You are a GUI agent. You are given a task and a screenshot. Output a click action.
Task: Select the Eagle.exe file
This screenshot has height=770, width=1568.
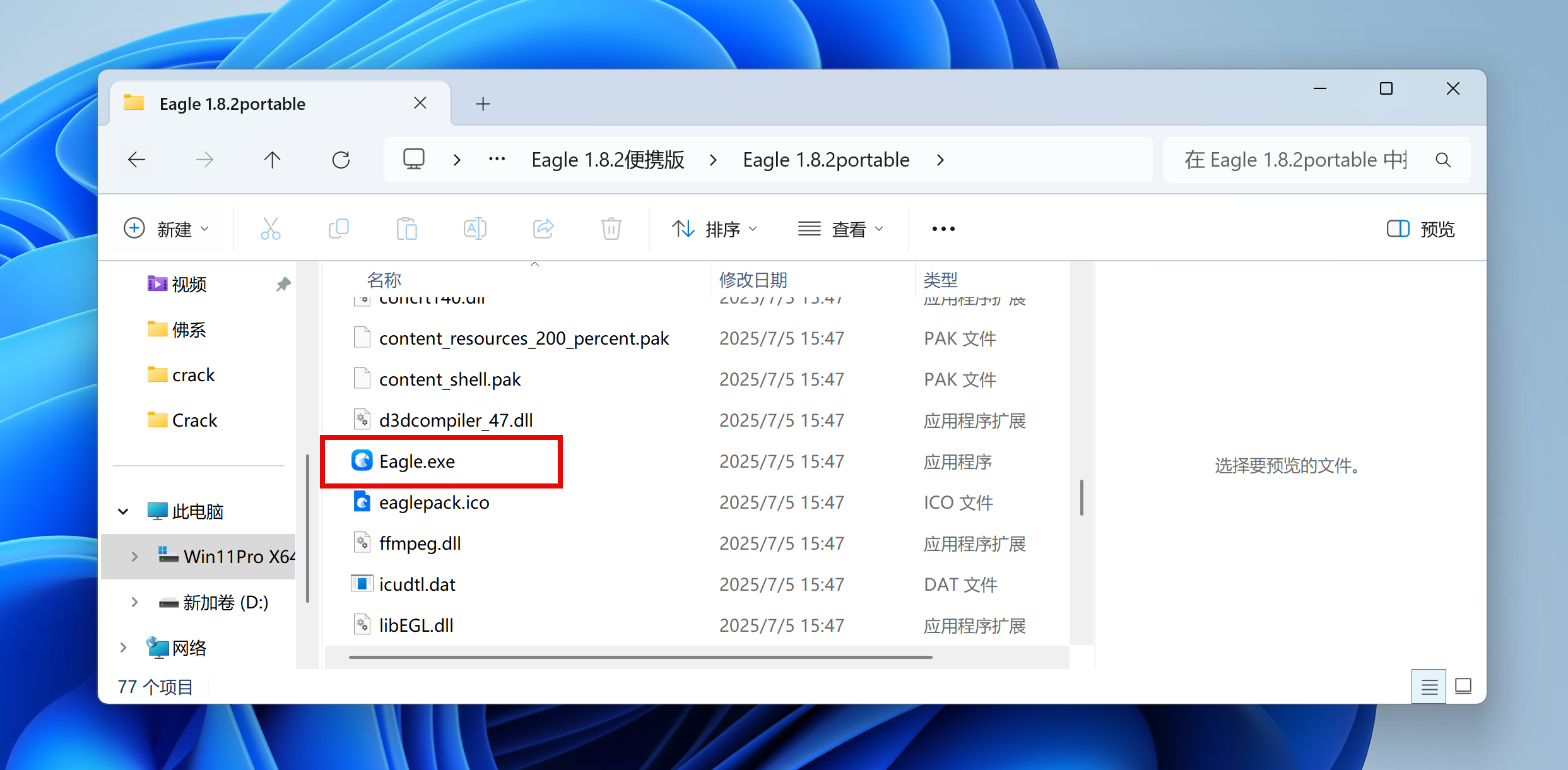[417, 461]
